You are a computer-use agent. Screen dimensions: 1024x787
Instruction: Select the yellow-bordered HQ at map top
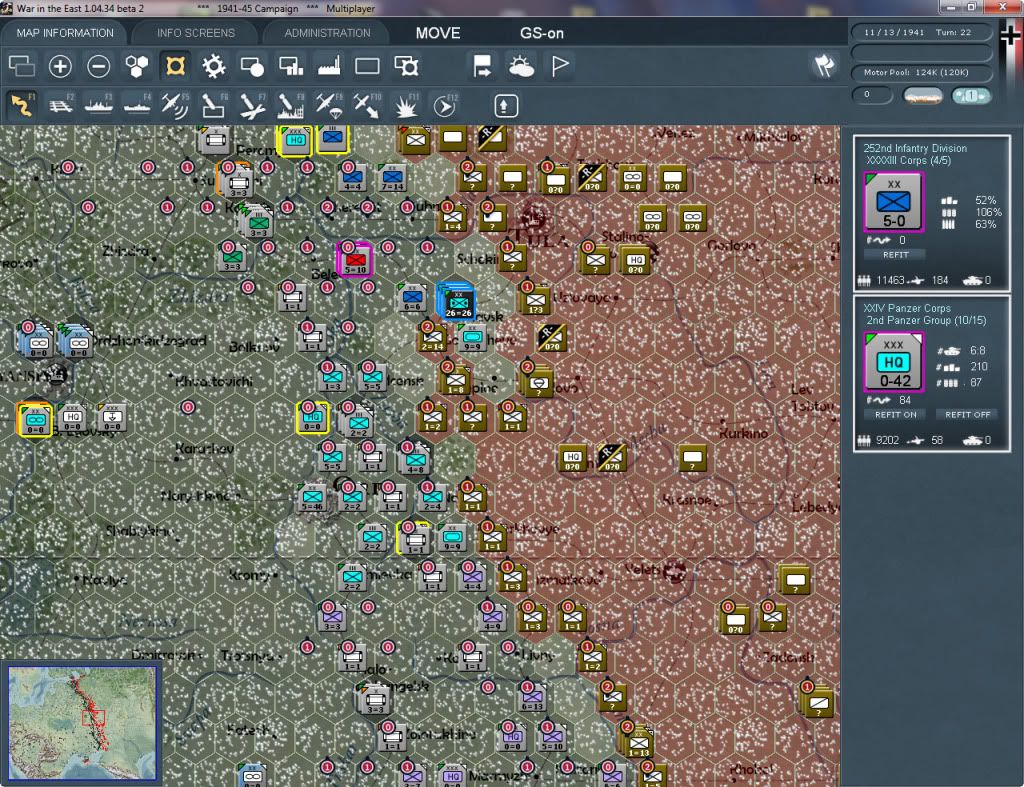tap(295, 140)
